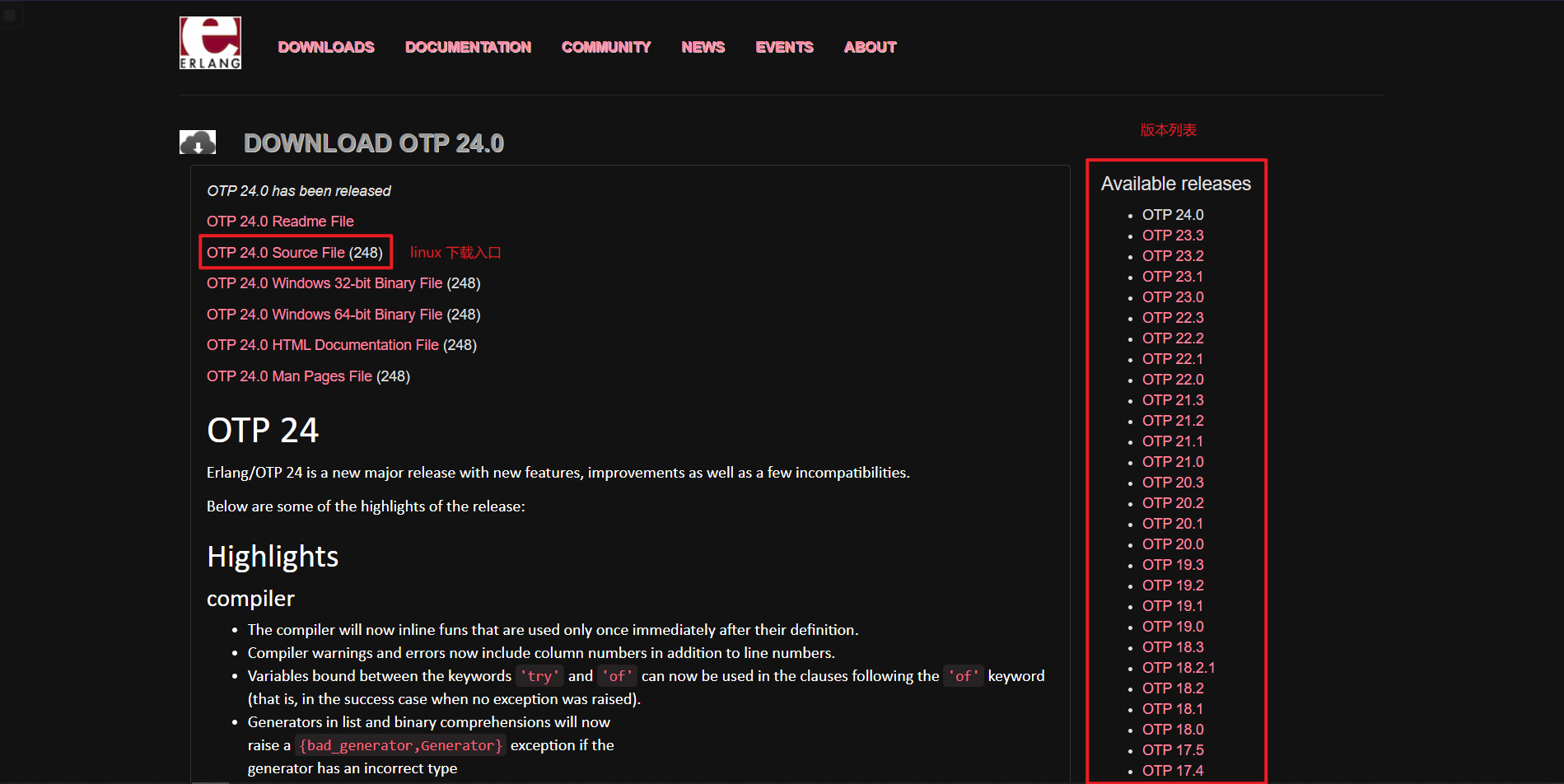Select OTP 17.4 release
This screenshot has width=1564, height=784.
(1173, 771)
